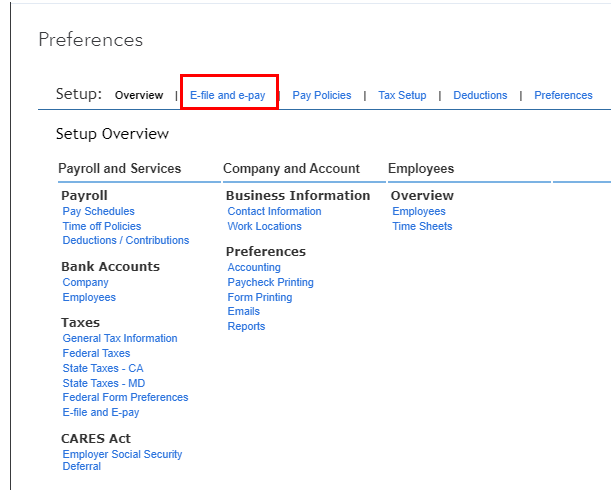The height and width of the screenshot is (494, 611).
Task: Open the Pay Policies tab
Action: 322,96
